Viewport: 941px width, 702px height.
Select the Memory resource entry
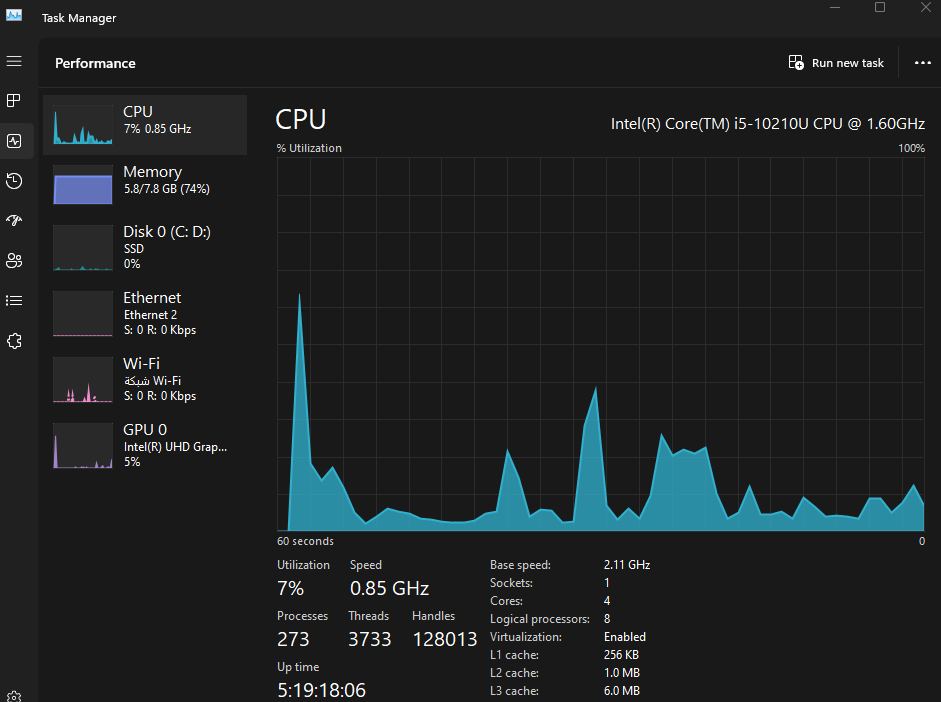click(x=145, y=185)
